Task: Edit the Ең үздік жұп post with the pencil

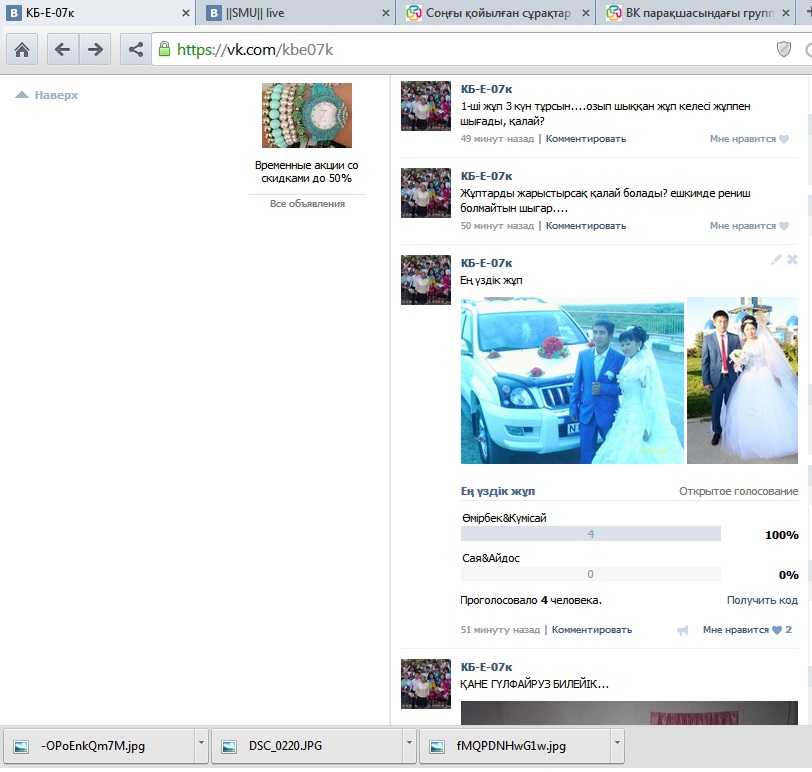Action: pyautogui.click(x=776, y=260)
